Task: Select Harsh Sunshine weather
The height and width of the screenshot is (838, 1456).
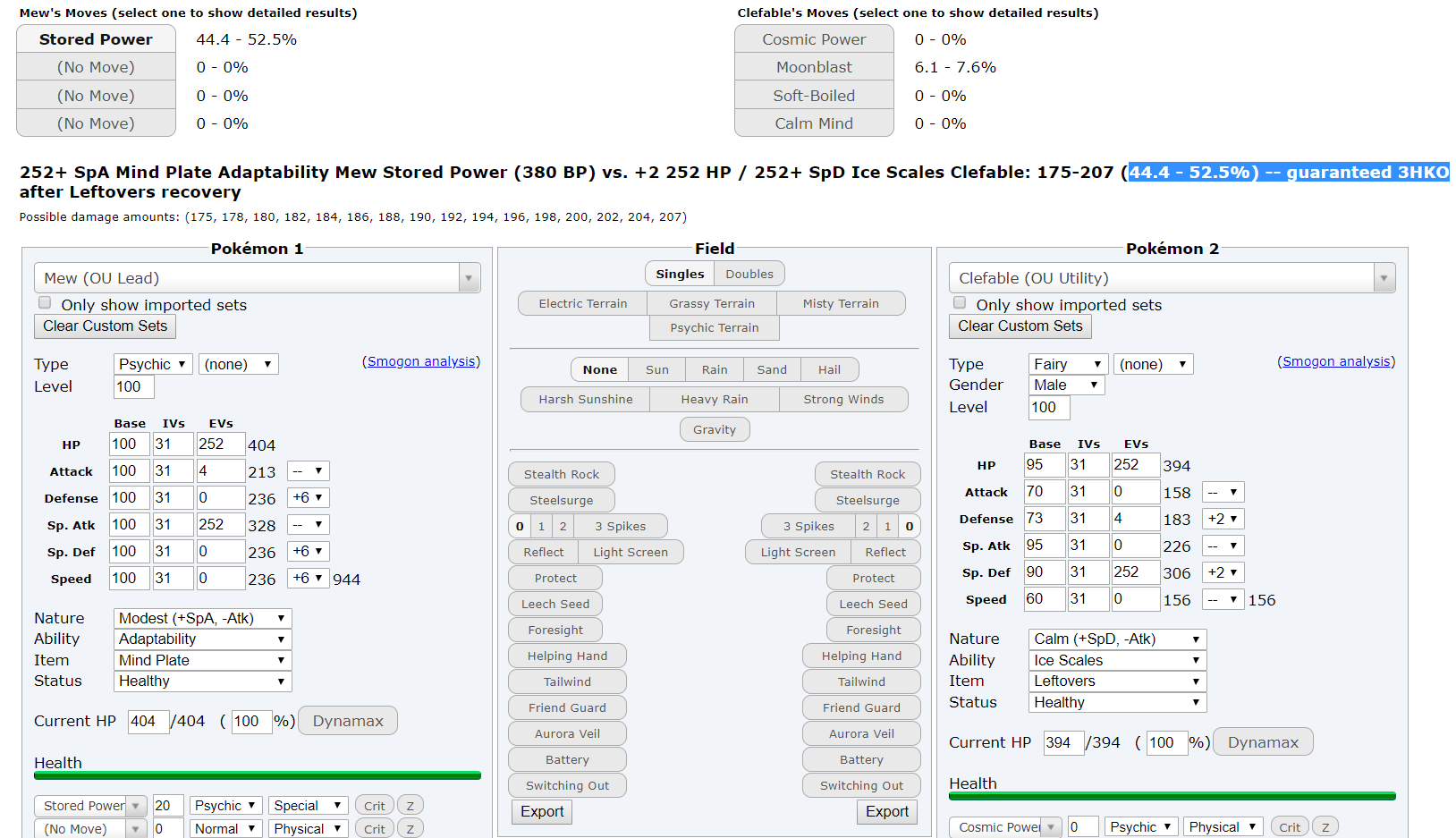Action: pos(586,399)
